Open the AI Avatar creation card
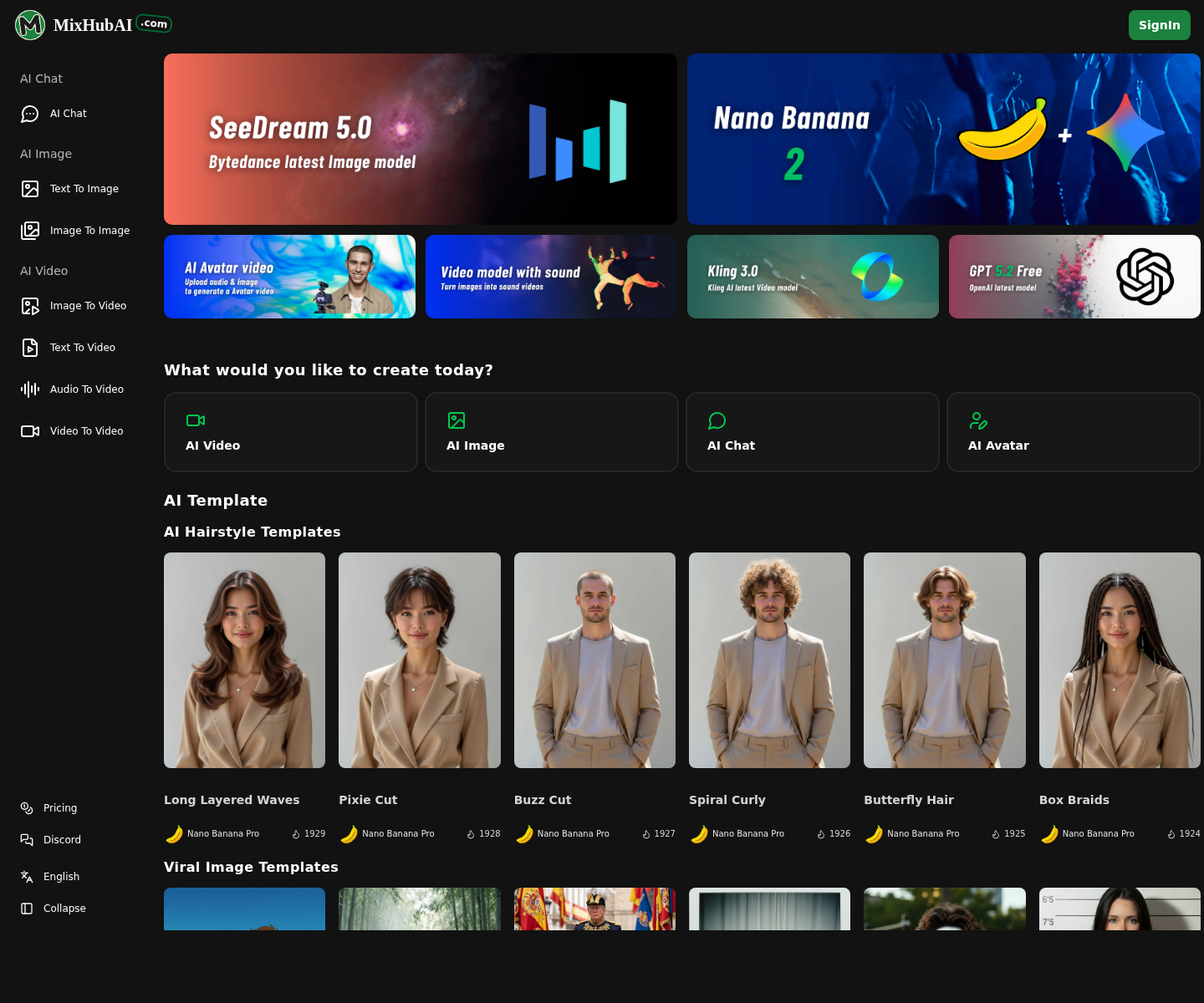 [x=1073, y=432]
